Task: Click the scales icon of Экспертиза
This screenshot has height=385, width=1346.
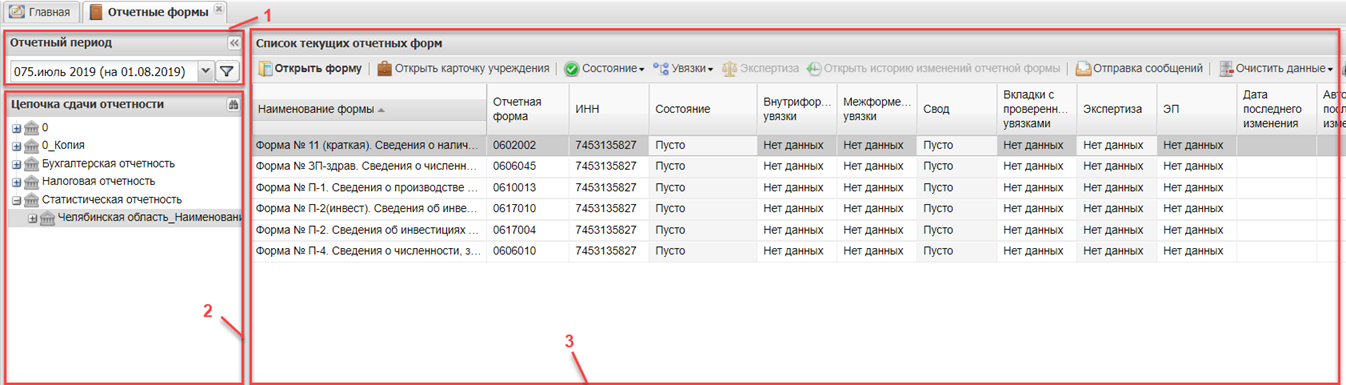Action: click(730, 69)
